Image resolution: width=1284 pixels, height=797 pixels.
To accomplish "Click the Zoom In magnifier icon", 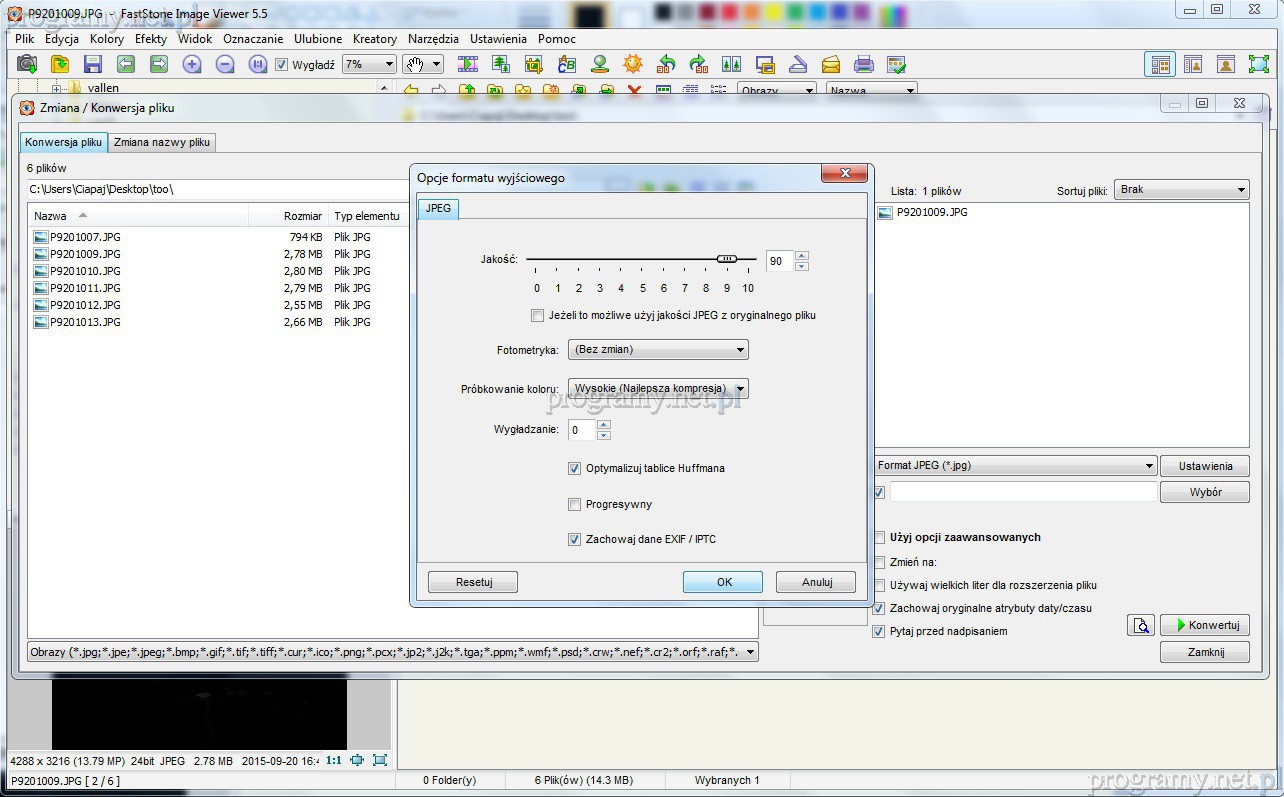I will click(192, 65).
